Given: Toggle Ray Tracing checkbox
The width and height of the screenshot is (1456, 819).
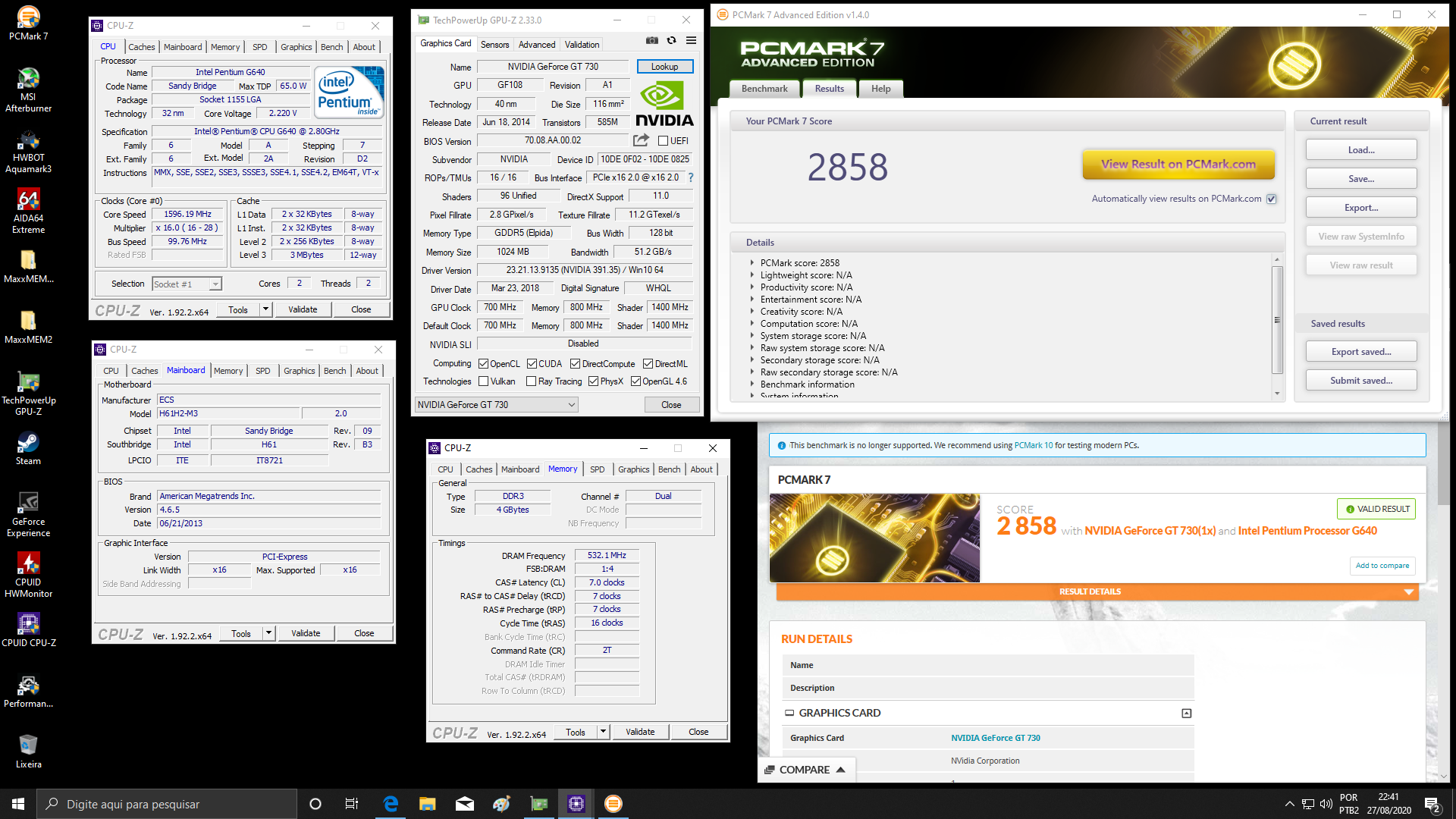Looking at the screenshot, I should click(531, 381).
